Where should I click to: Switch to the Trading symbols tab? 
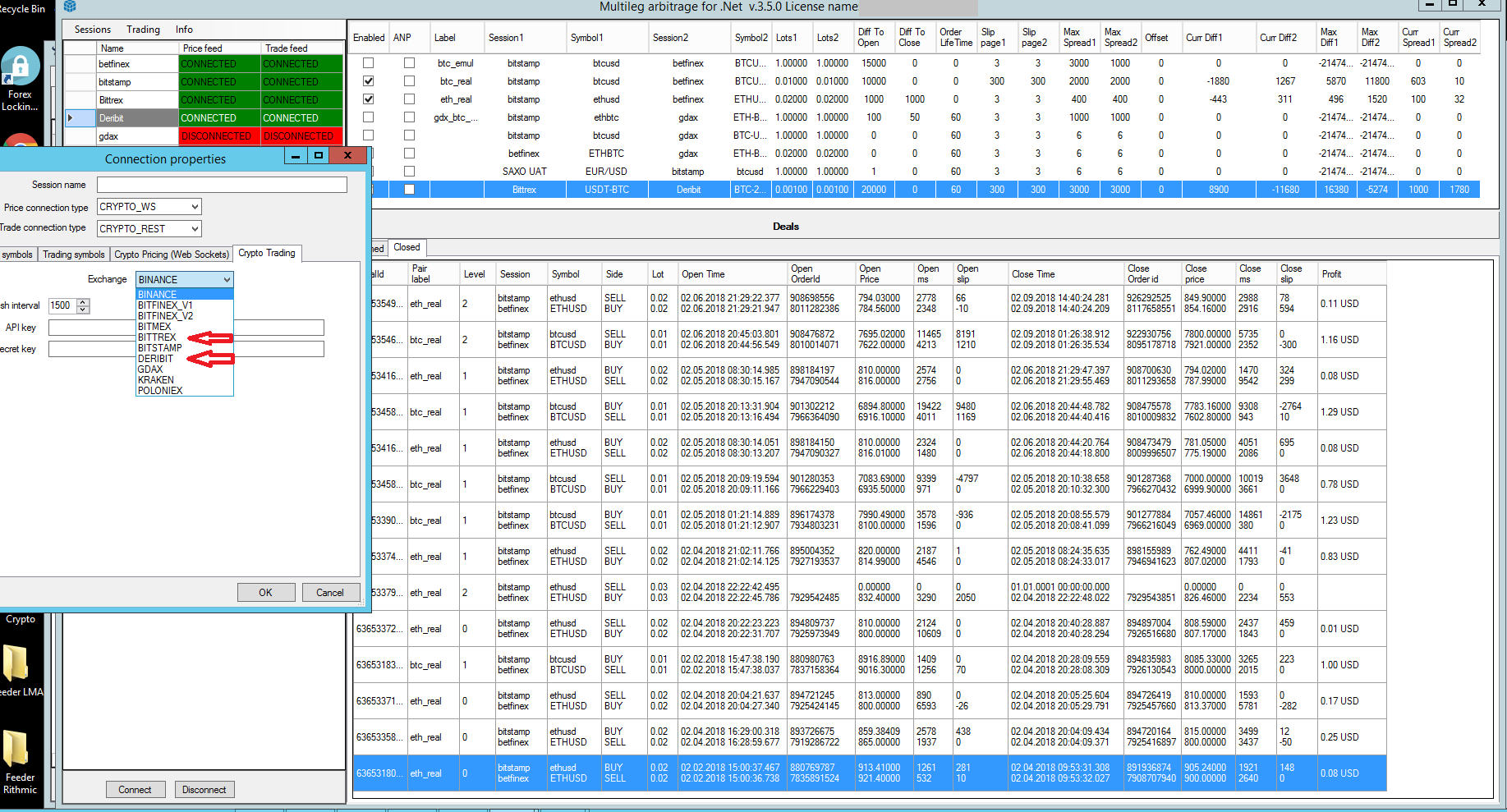pyautogui.click(x=74, y=255)
